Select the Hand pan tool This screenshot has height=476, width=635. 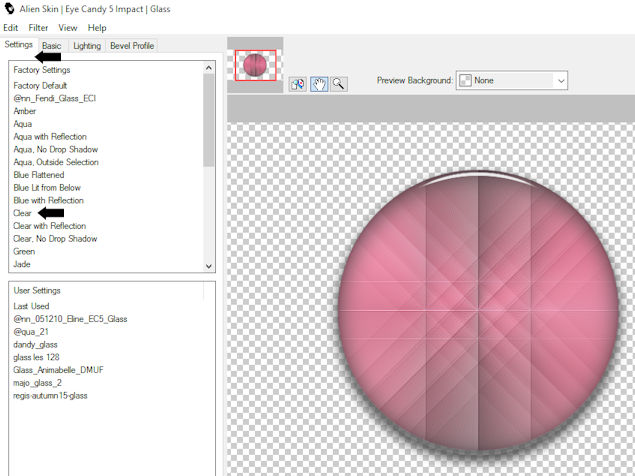tap(320, 84)
